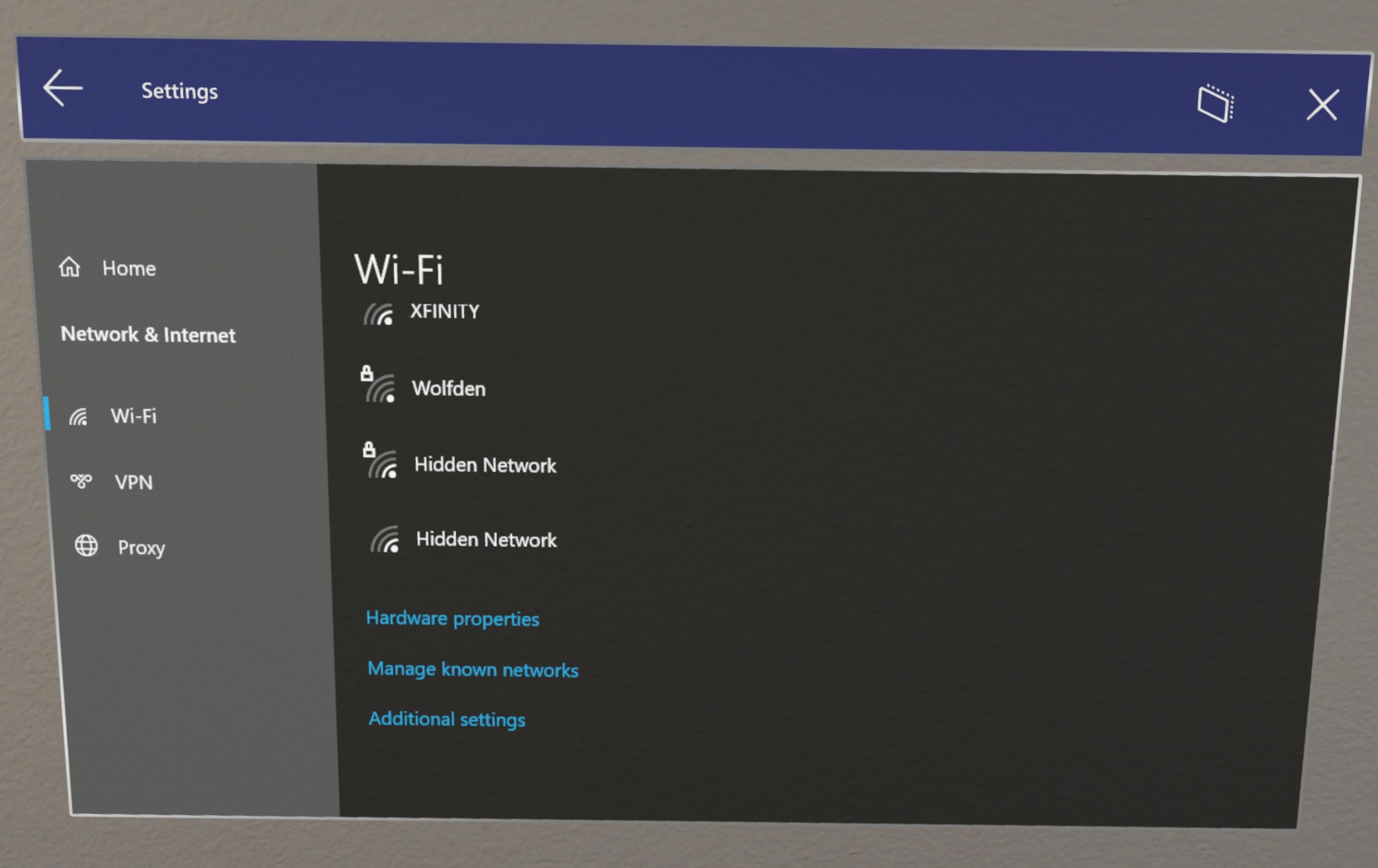Viewport: 1378px width, 868px height.
Task: Open Hardware properties settings link
Action: pos(451,617)
